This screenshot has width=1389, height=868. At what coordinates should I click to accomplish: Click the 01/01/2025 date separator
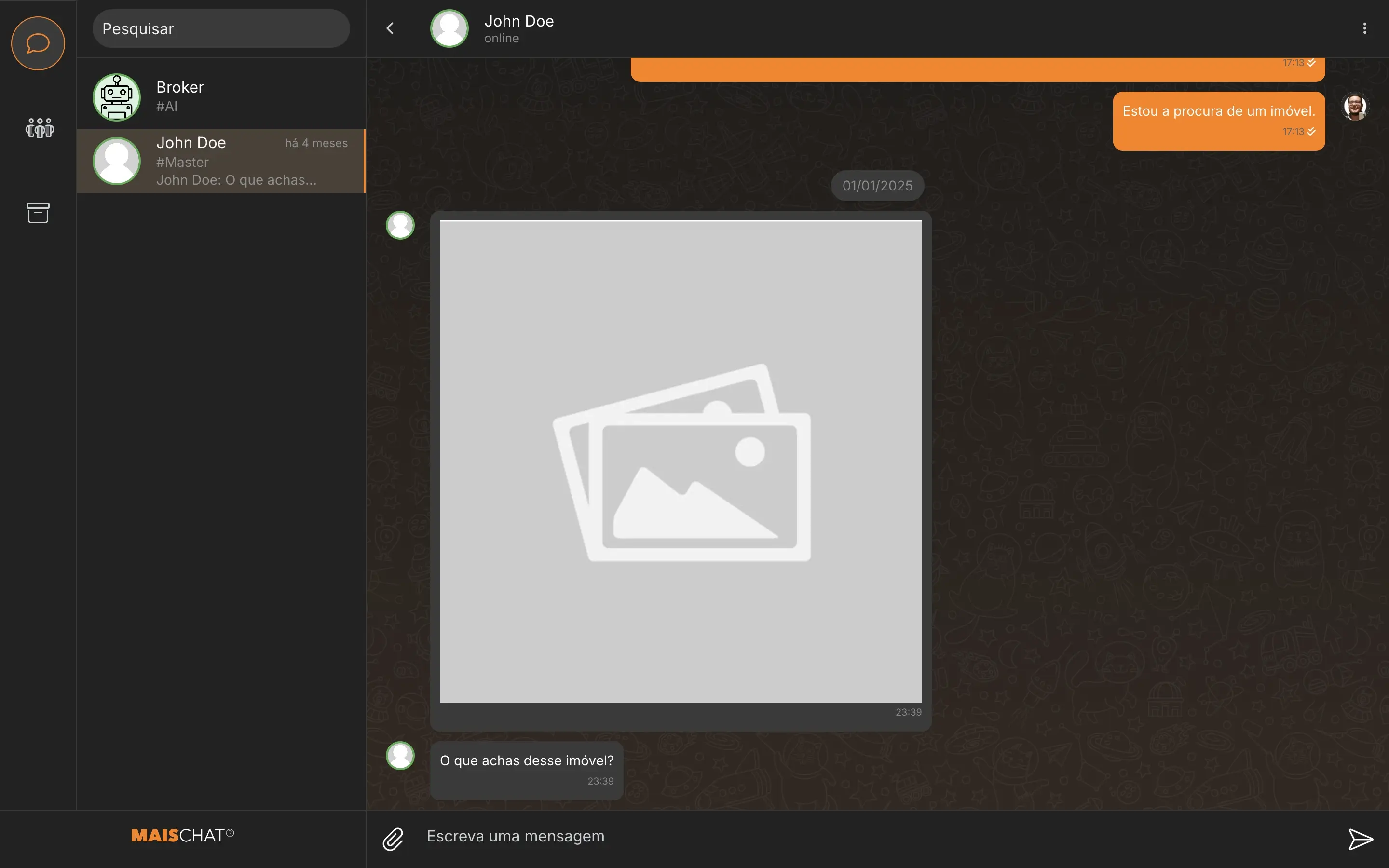click(x=877, y=186)
